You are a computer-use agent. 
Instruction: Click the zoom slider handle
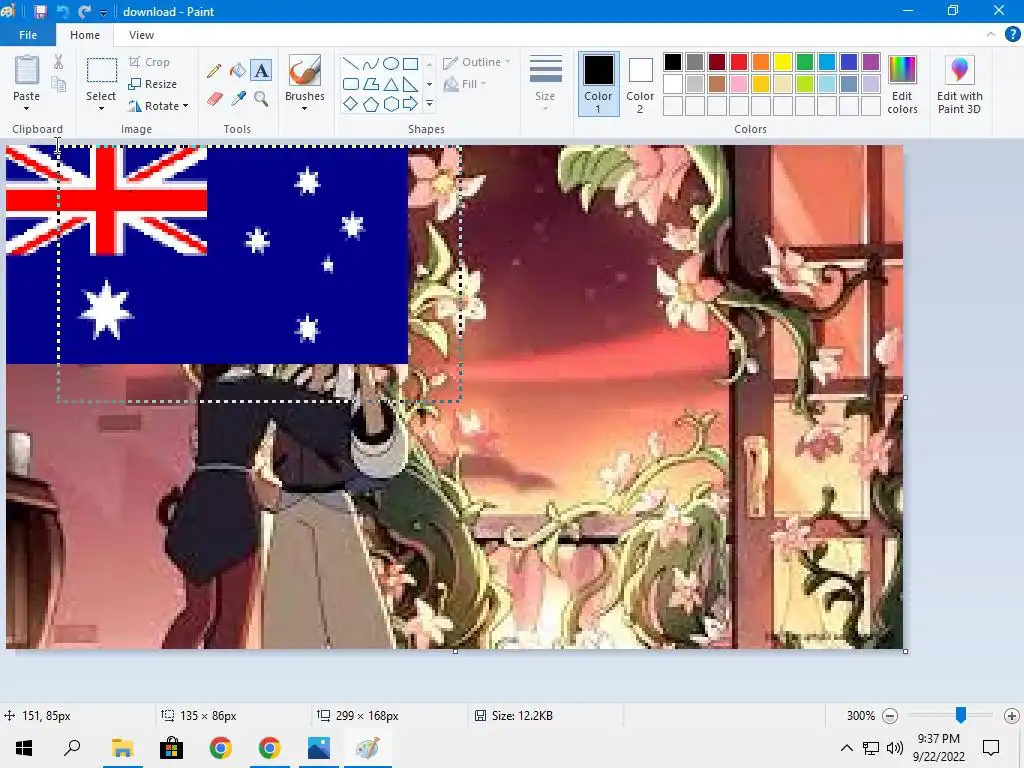pos(961,715)
